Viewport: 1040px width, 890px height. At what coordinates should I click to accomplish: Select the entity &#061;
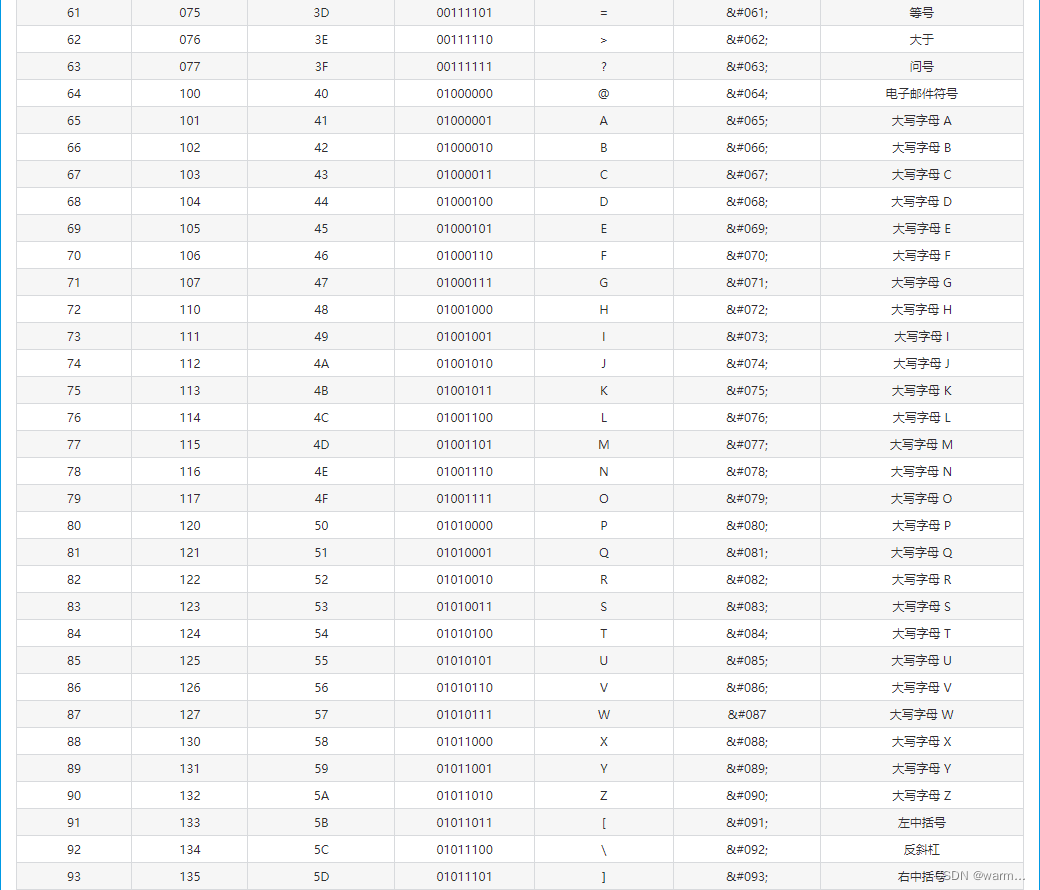pyautogui.click(x=747, y=13)
